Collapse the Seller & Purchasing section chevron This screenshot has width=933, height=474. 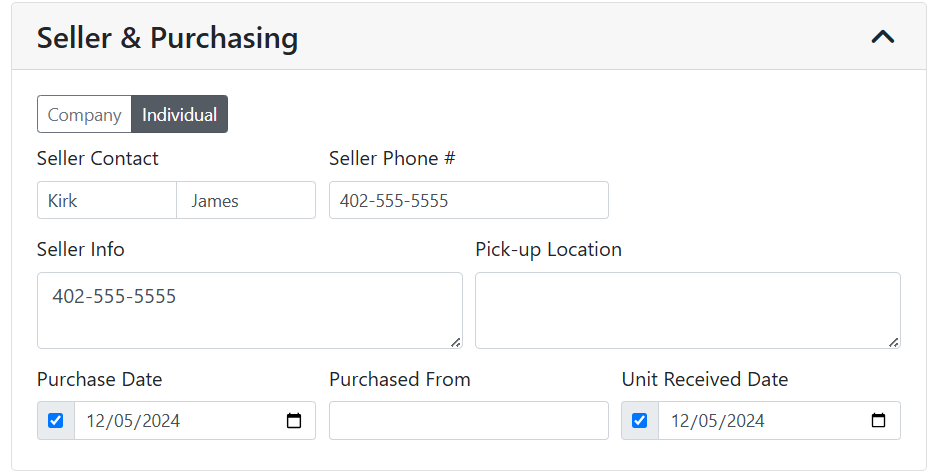click(882, 38)
